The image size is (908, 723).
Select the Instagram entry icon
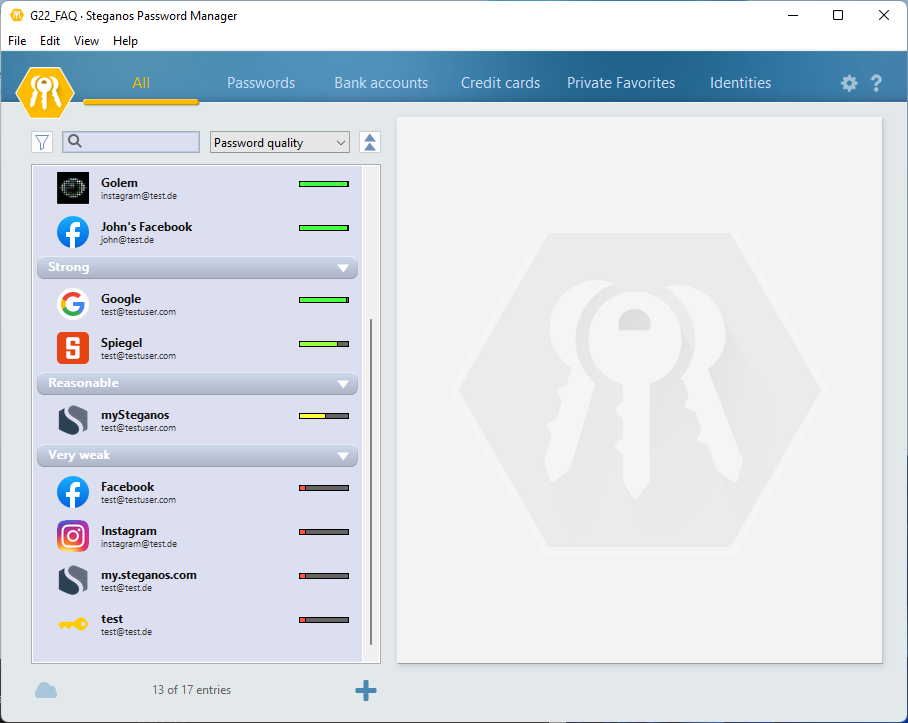73,536
